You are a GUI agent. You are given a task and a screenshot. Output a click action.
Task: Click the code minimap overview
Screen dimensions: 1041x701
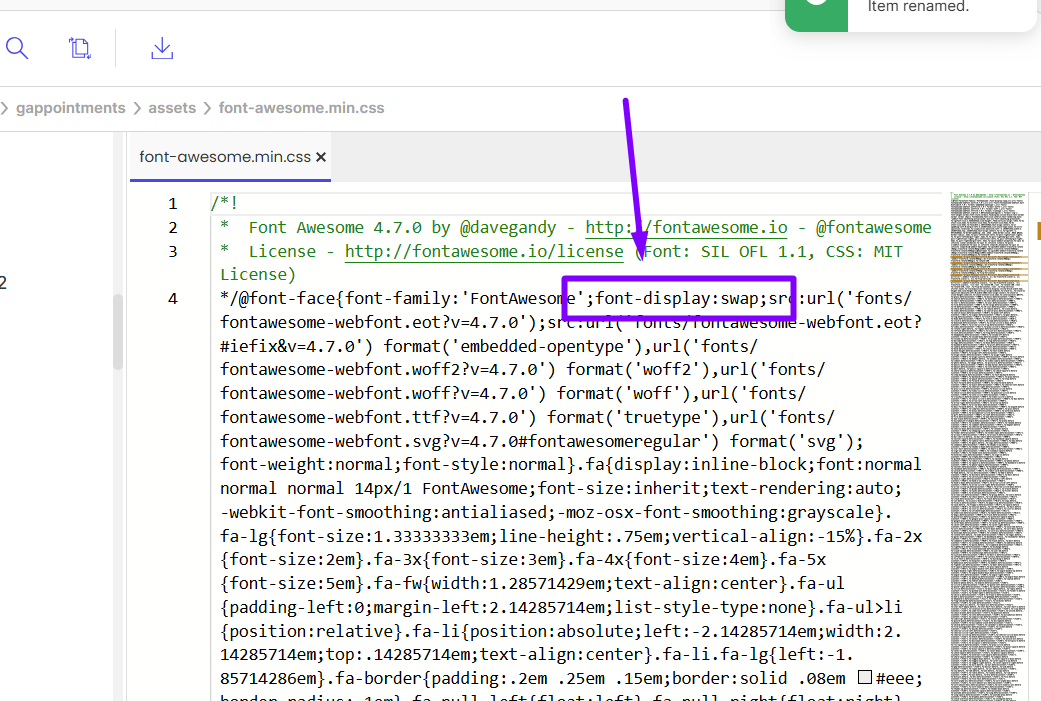989,446
